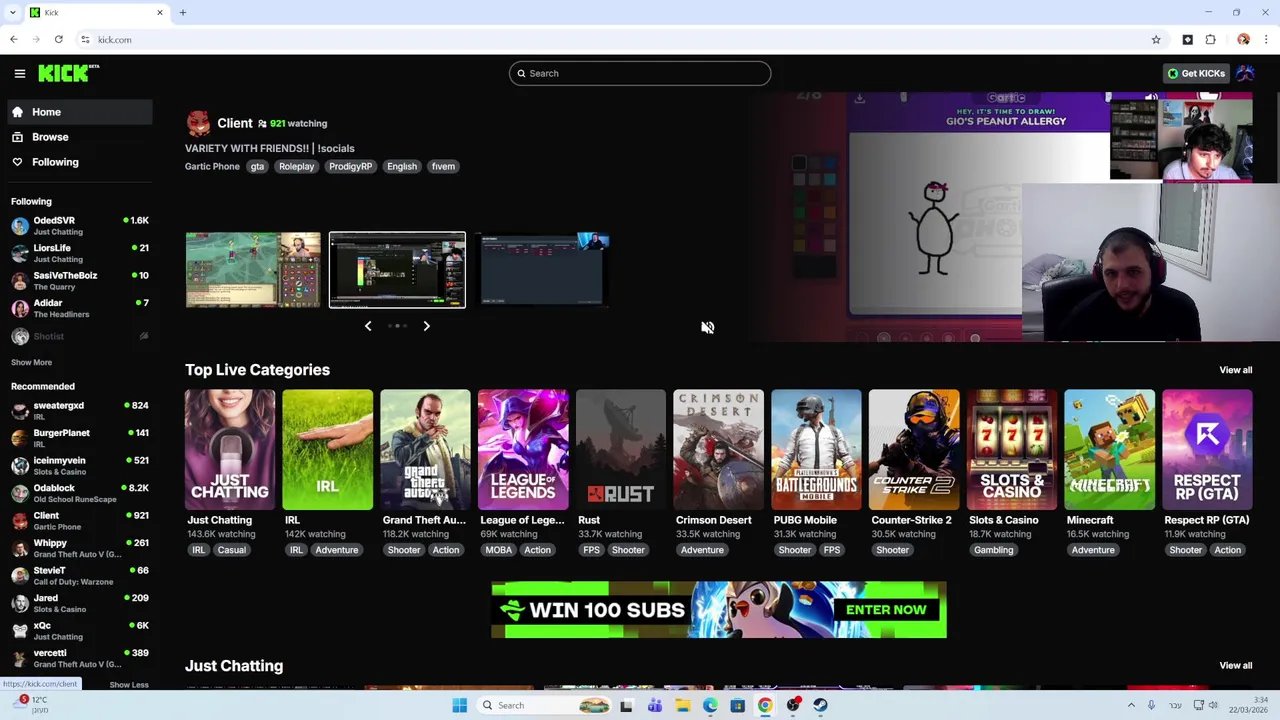Screen dimensions: 1280x720
Task: Expand Following list with Show More
Action: [31, 363]
